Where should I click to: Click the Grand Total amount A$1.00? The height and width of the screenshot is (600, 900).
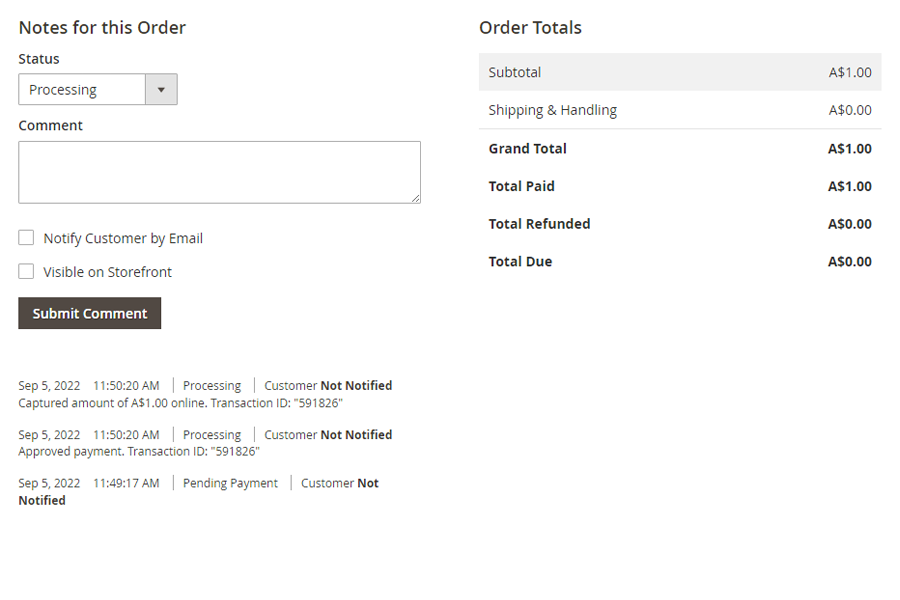click(x=849, y=149)
